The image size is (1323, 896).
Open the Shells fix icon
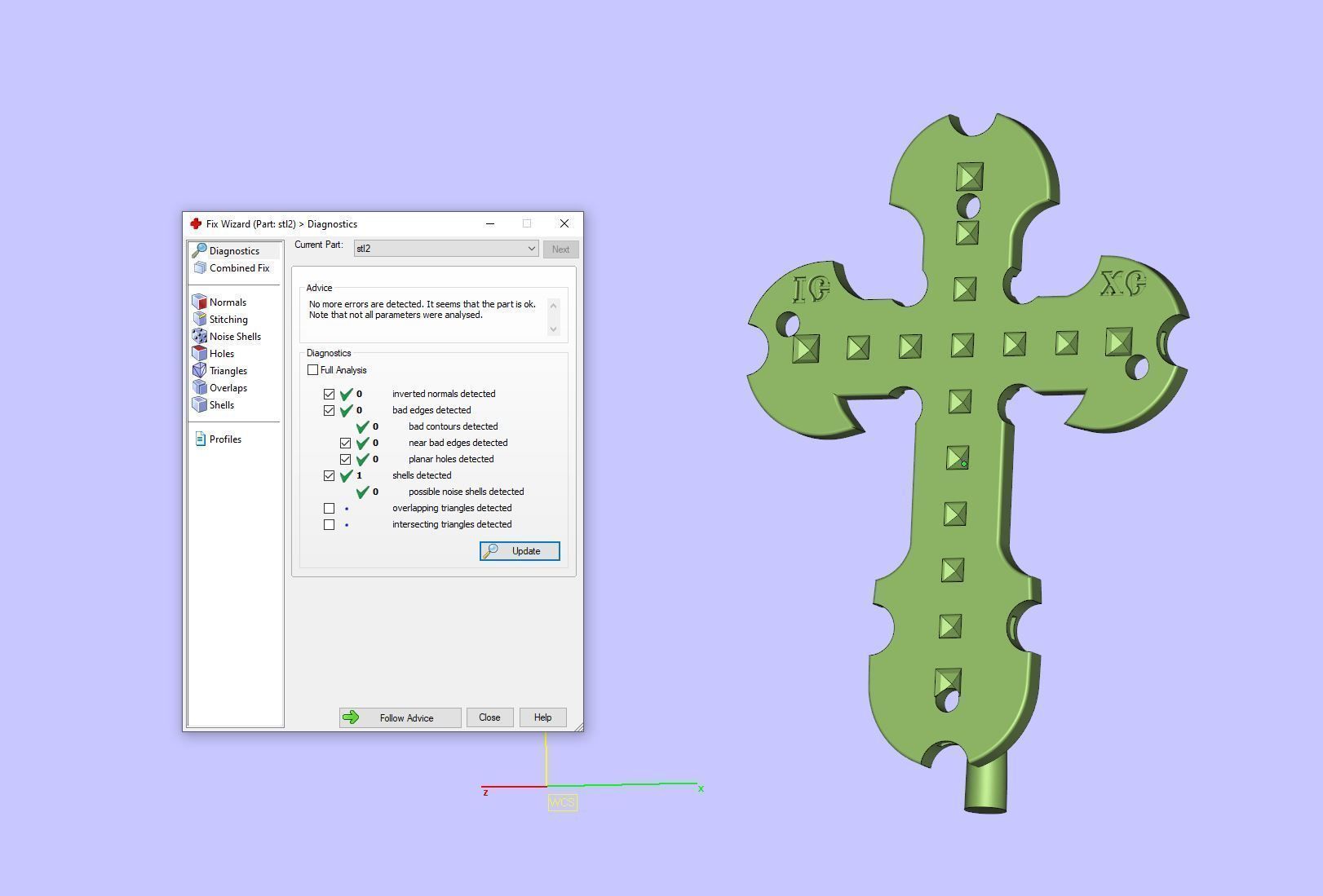pos(199,404)
